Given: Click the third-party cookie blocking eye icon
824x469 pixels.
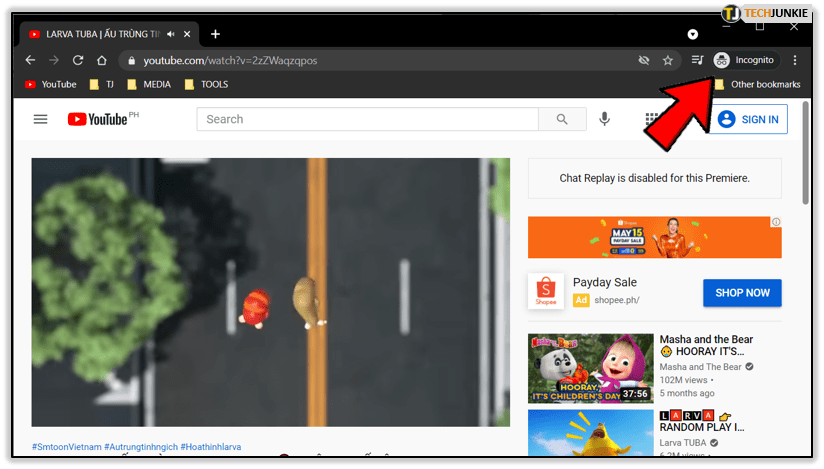Looking at the screenshot, I should coord(644,60).
